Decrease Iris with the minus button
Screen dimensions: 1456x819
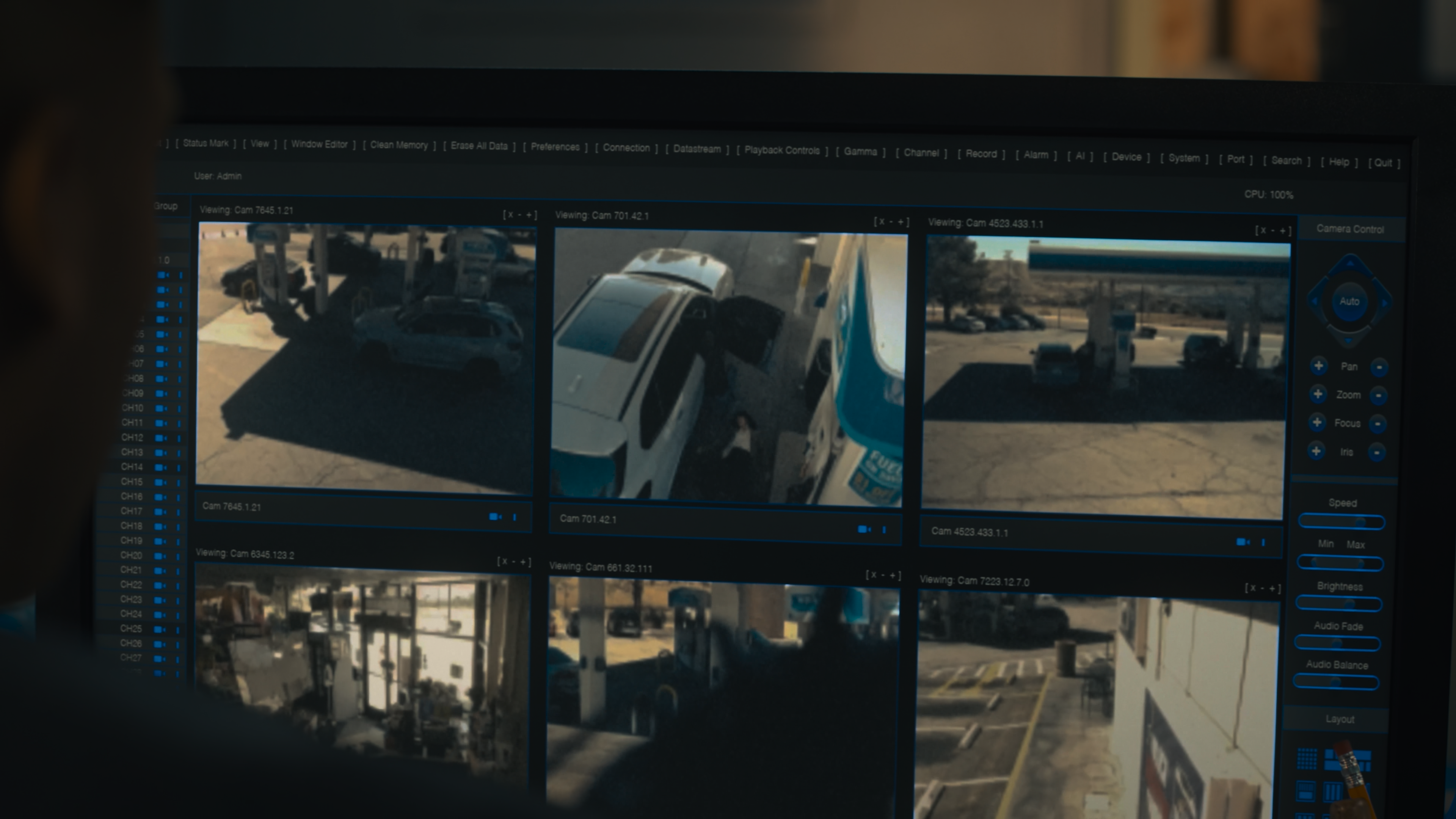[1377, 452]
